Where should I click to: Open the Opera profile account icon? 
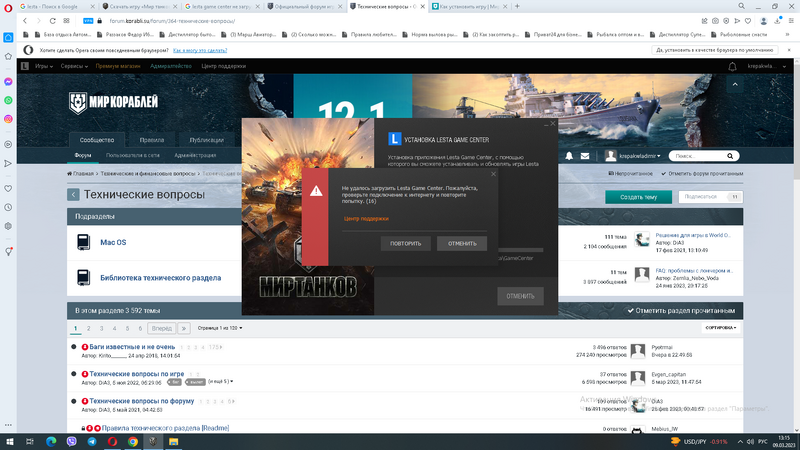pos(763,21)
